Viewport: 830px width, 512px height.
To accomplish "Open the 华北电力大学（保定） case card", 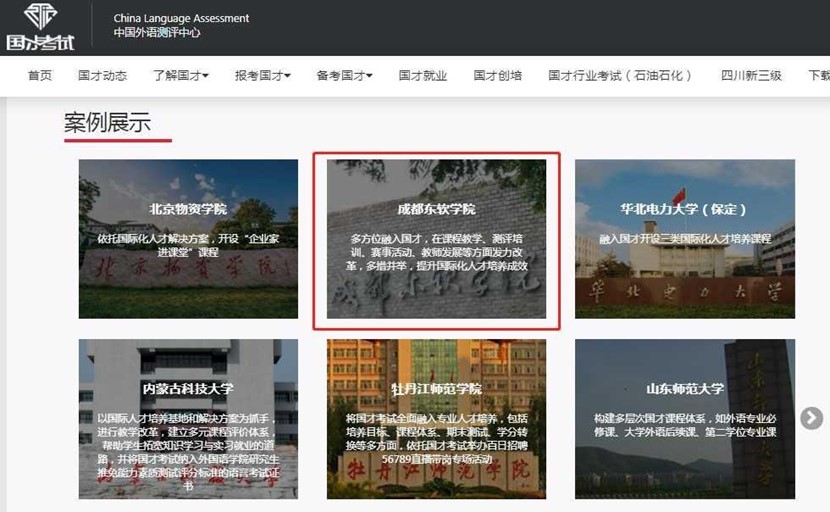I will click(685, 239).
